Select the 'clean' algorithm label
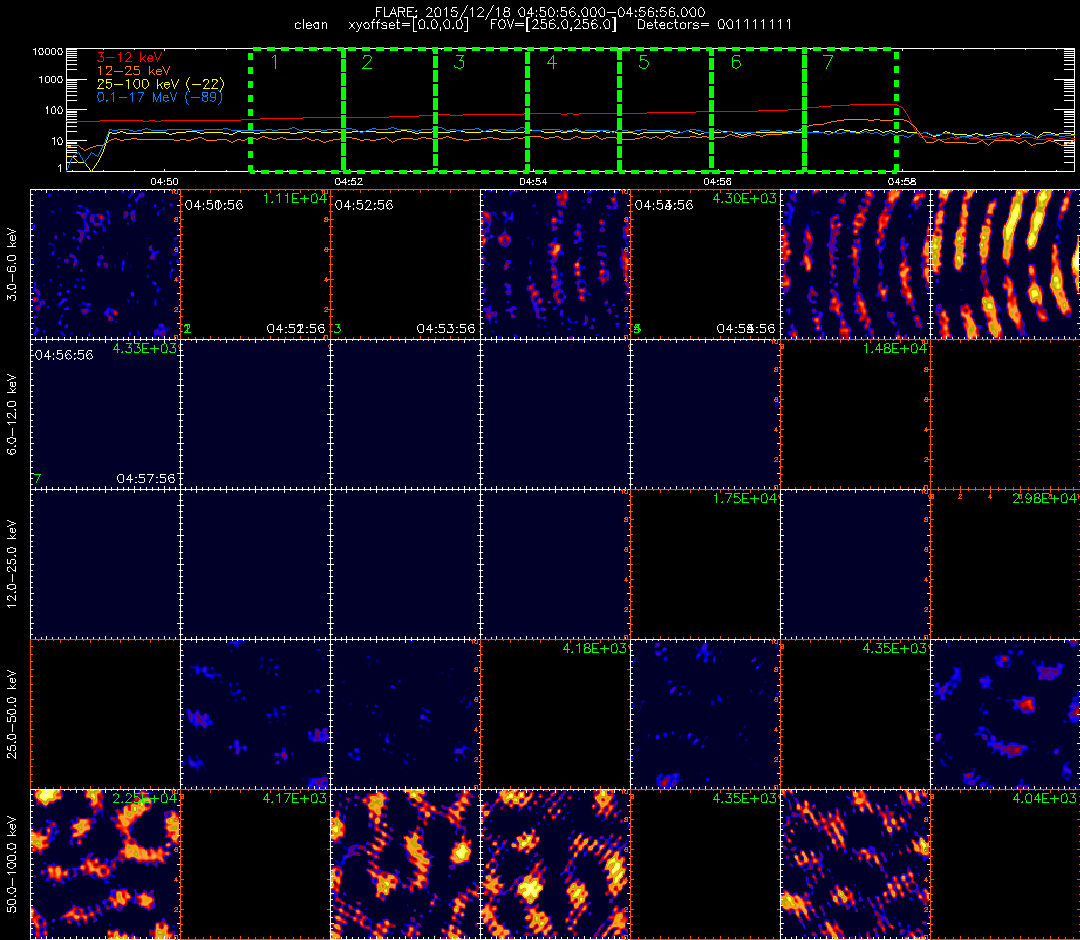 [311, 25]
